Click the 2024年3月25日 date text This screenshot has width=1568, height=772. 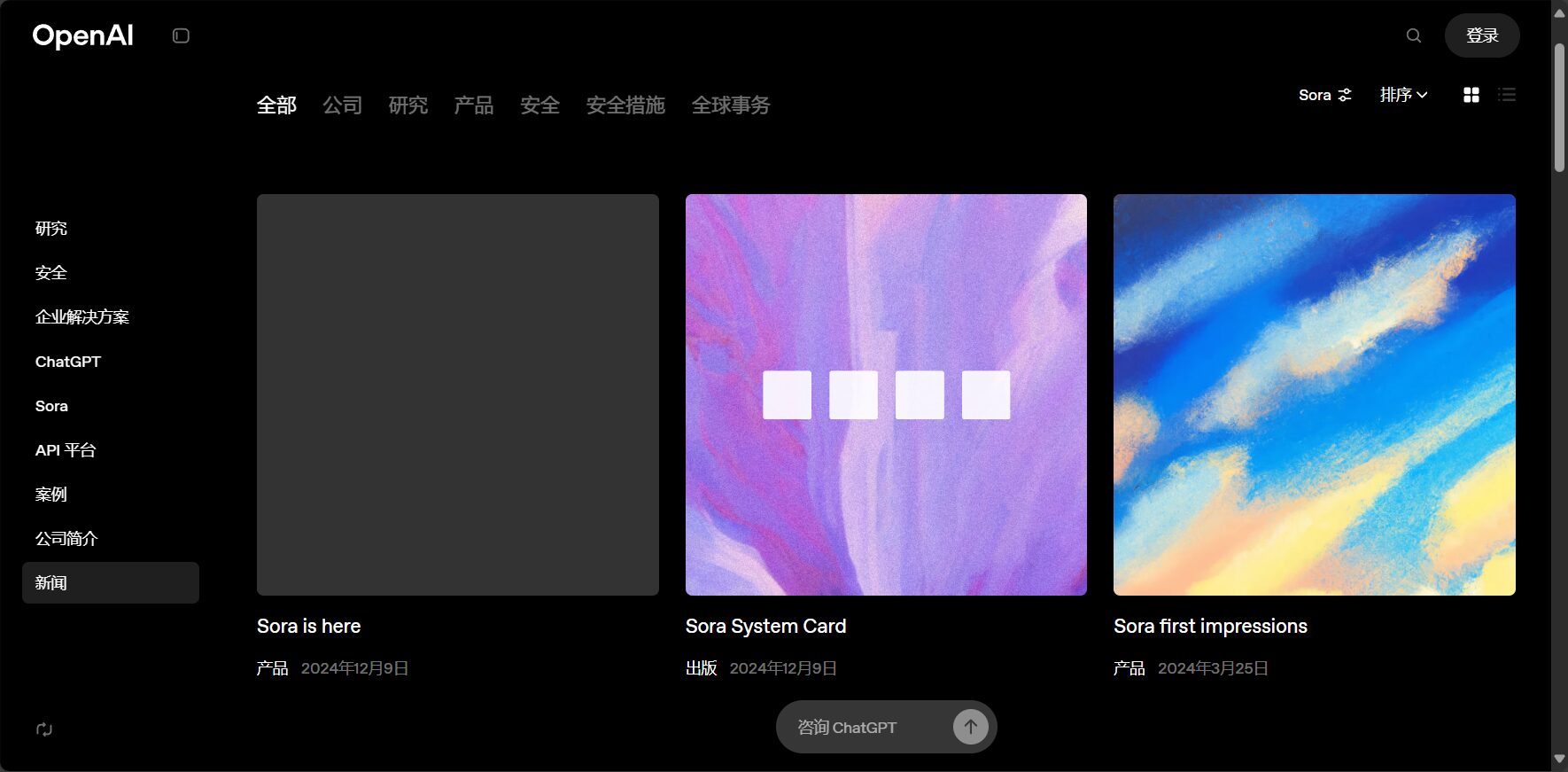pos(1214,668)
